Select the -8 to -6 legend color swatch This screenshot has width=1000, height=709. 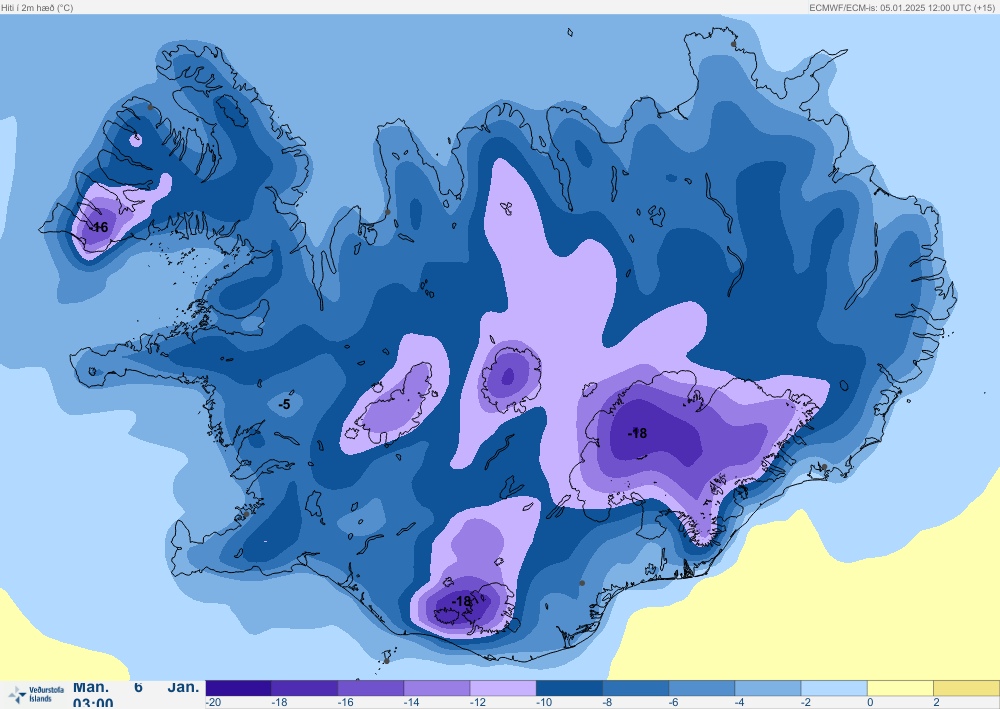(636, 688)
